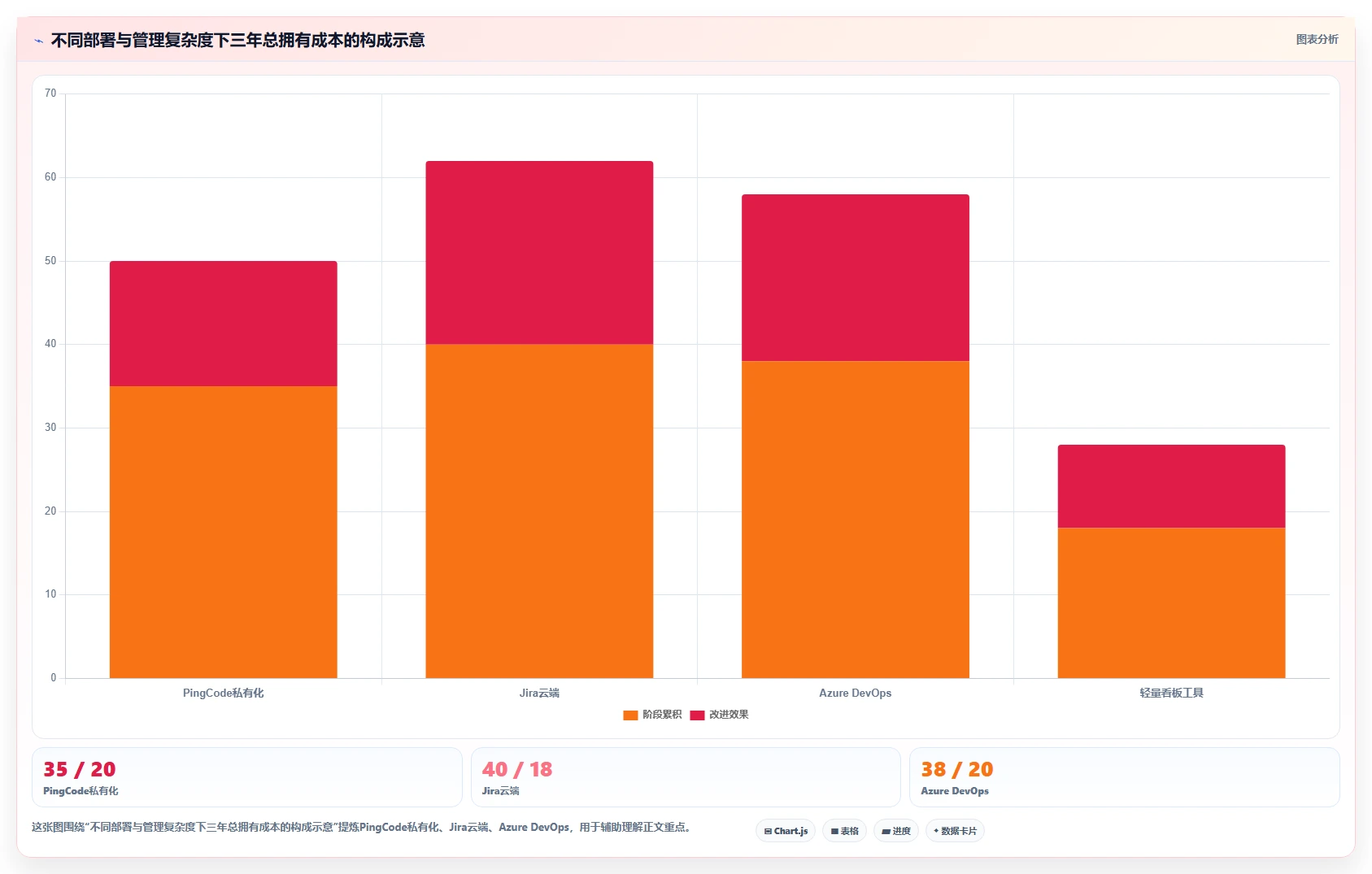1372x874 pixels.
Task: Click the Jira云端 label in the stat card
Action: click(x=500, y=791)
